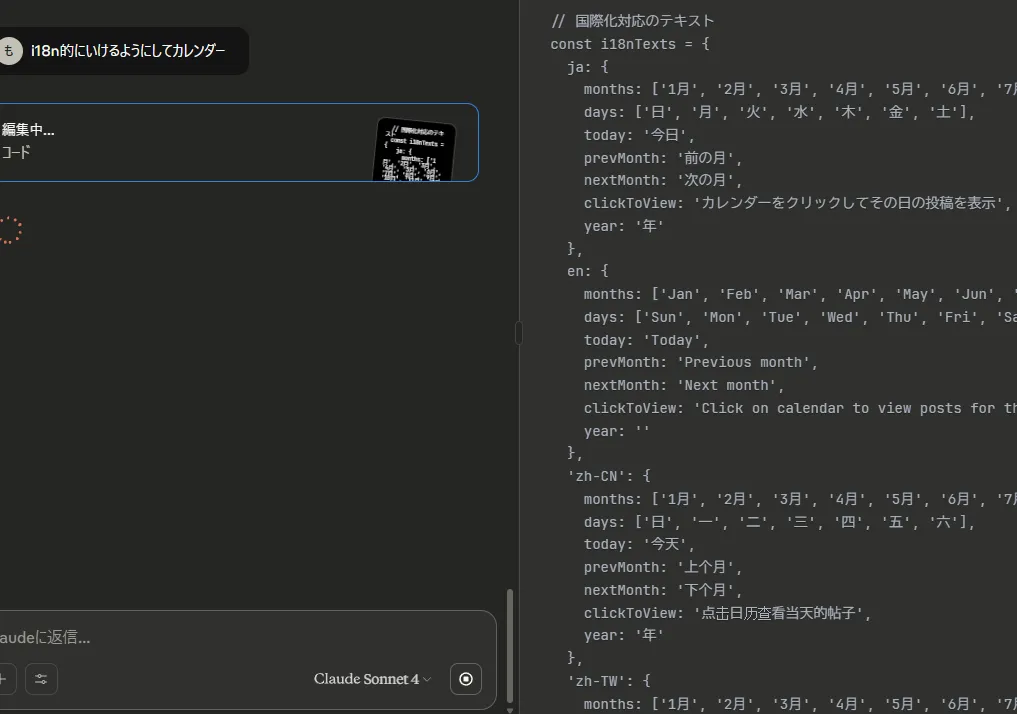Click the user avatar labeled も
This screenshot has height=714, width=1017.
click(x=10, y=51)
